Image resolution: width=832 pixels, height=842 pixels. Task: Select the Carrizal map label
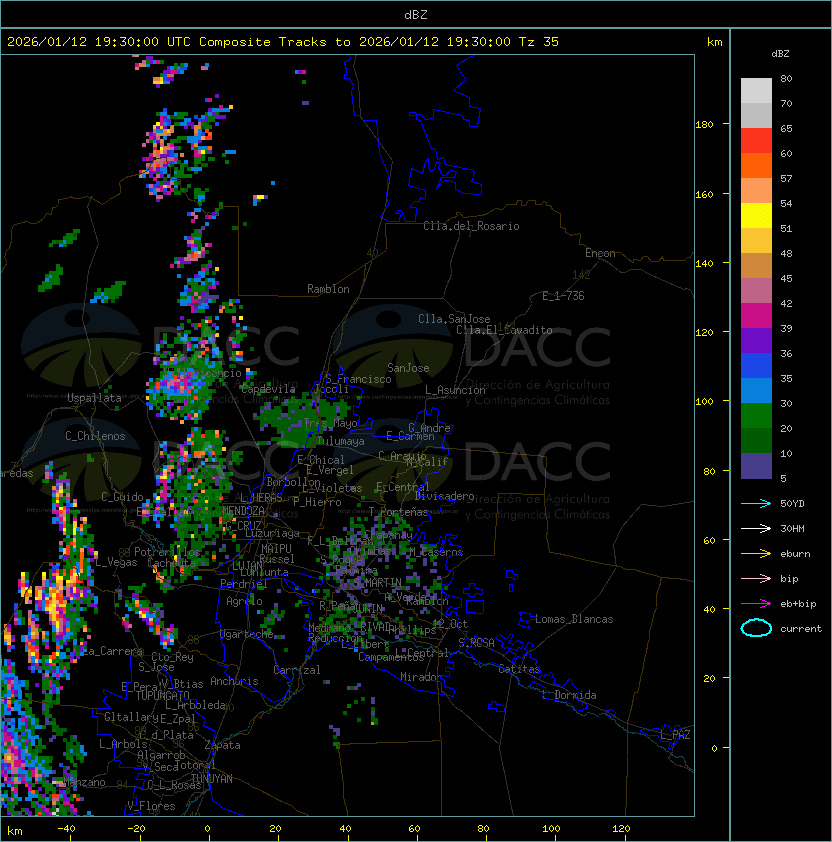pos(296,670)
